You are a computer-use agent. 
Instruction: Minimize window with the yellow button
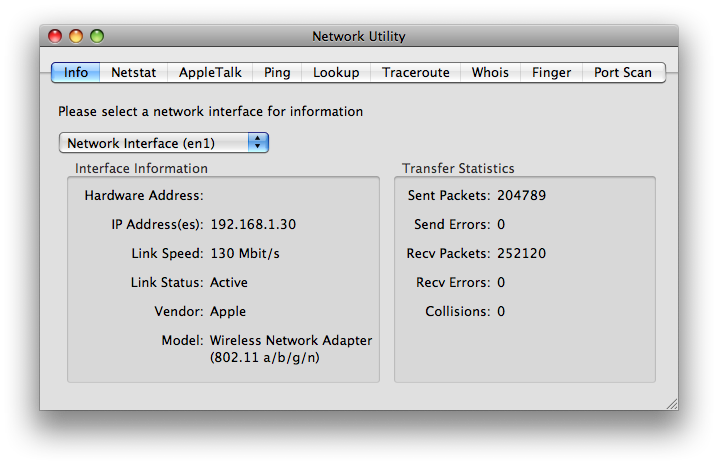[76, 36]
